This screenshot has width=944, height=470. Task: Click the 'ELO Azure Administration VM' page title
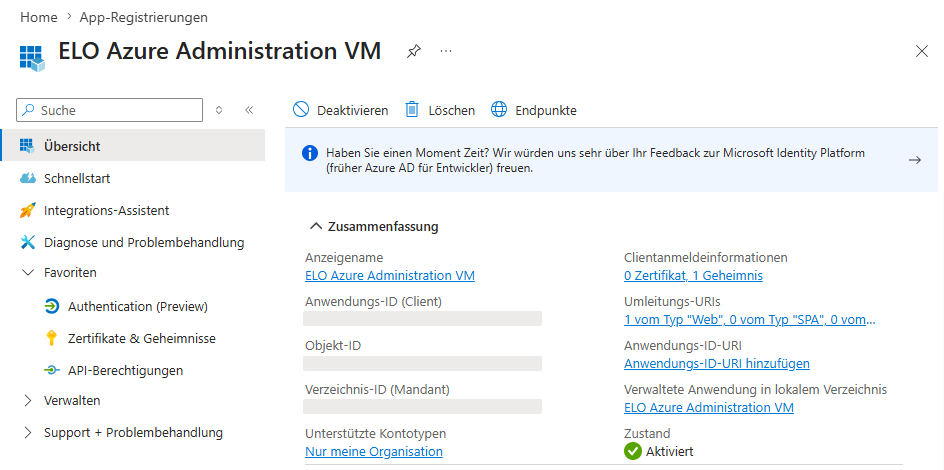click(220, 51)
